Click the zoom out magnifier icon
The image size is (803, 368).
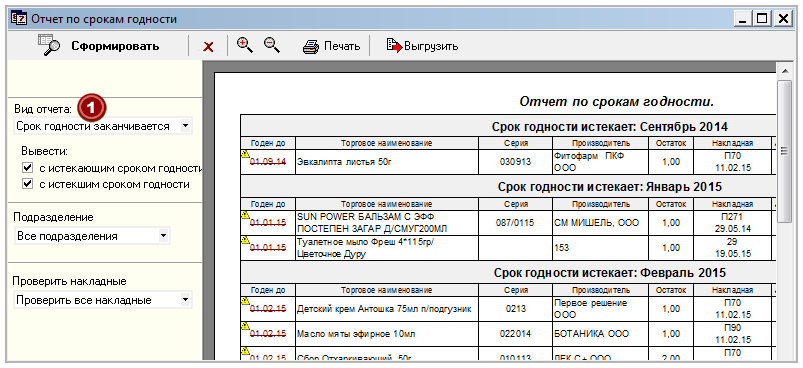pyautogui.click(x=272, y=45)
